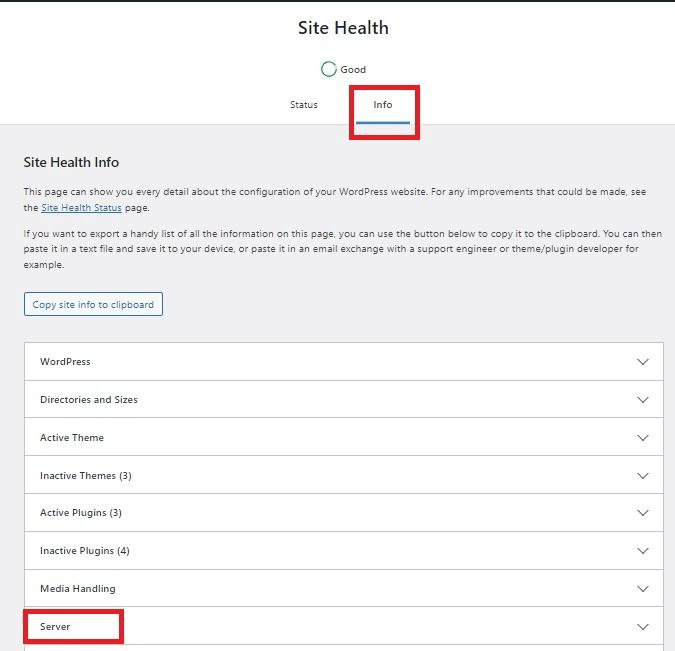Expand the Server section
Viewport: 675px width, 651px height.
56,627
